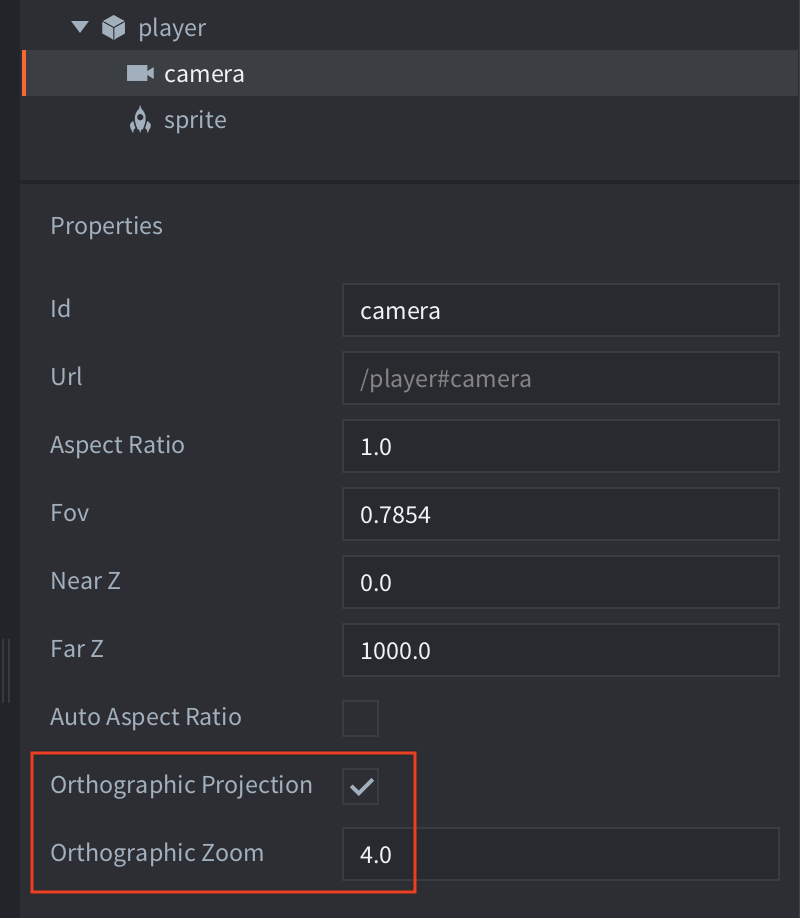Click the Near Z value field

tap(560, 582)
